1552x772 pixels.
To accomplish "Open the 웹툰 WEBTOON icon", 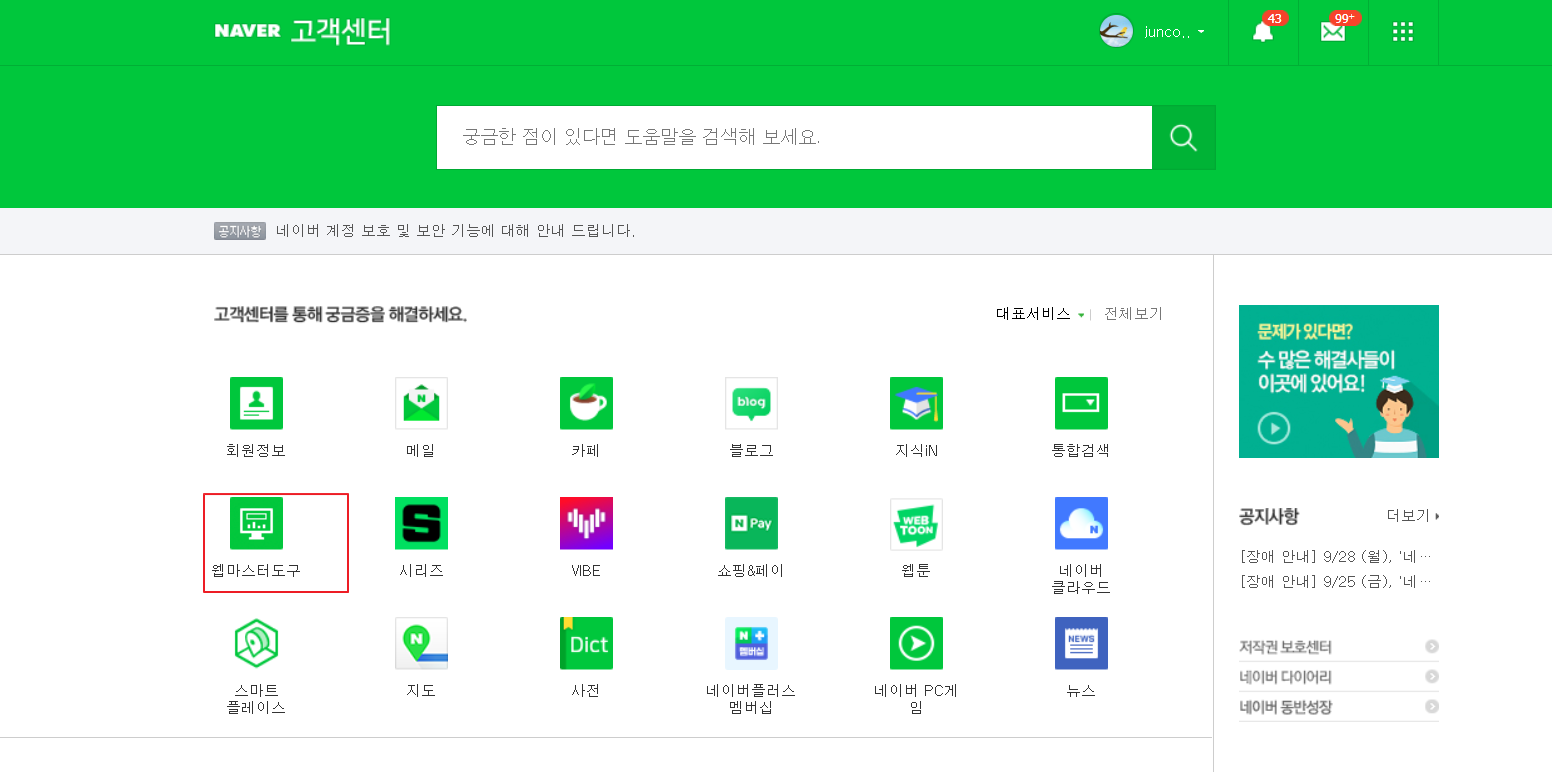I will (x=916, y=523).
